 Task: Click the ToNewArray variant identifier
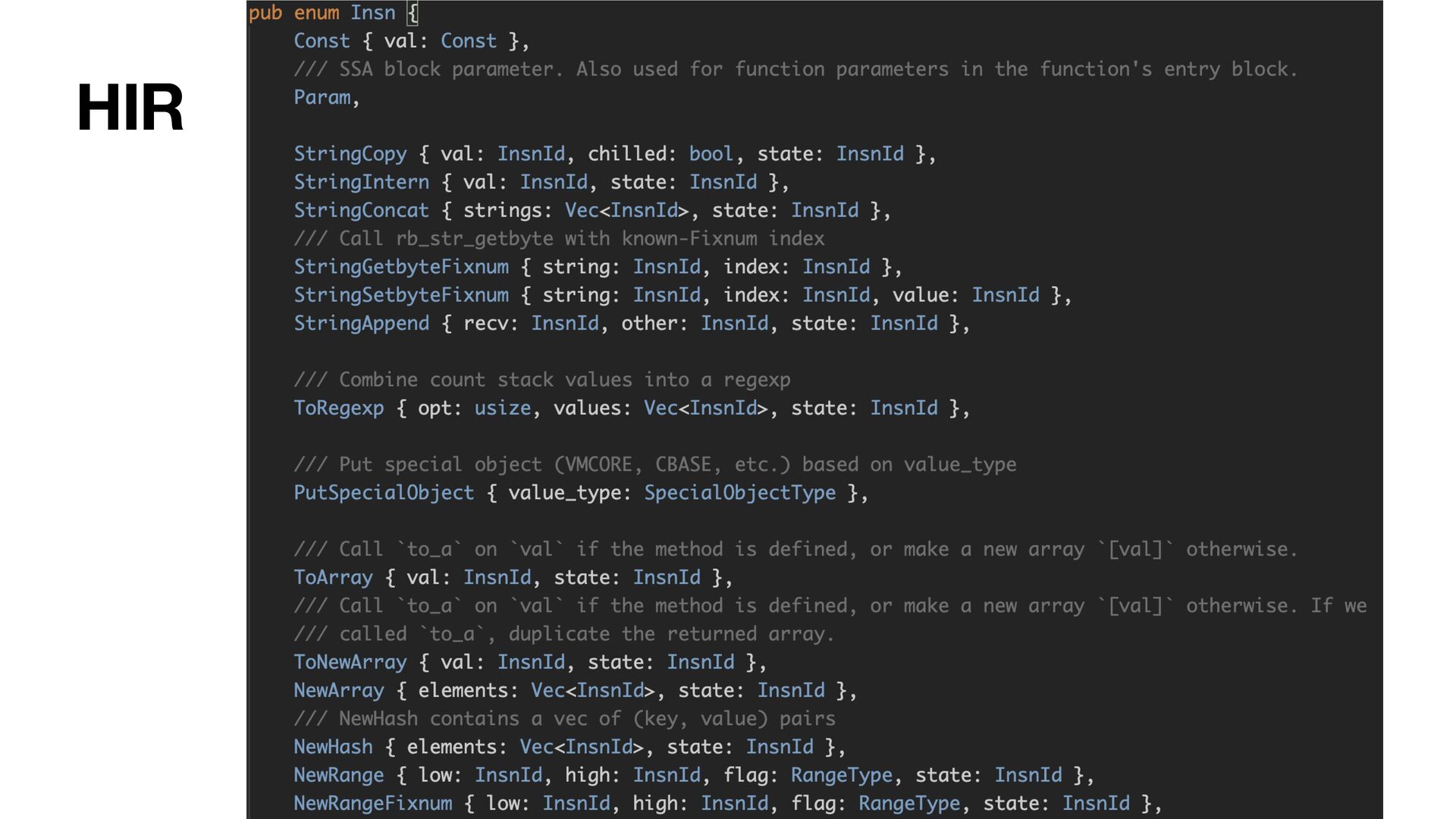(x=350, y=662)
